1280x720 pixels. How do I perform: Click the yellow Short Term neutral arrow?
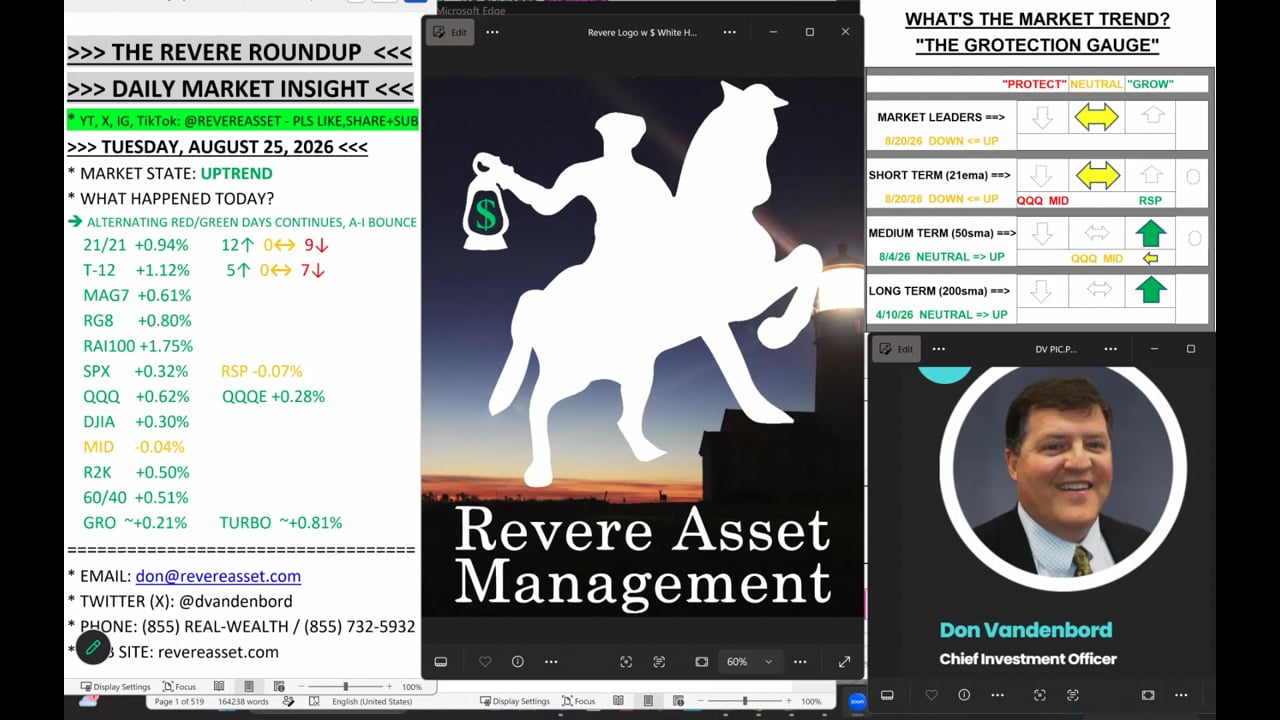coord(1096,176)
